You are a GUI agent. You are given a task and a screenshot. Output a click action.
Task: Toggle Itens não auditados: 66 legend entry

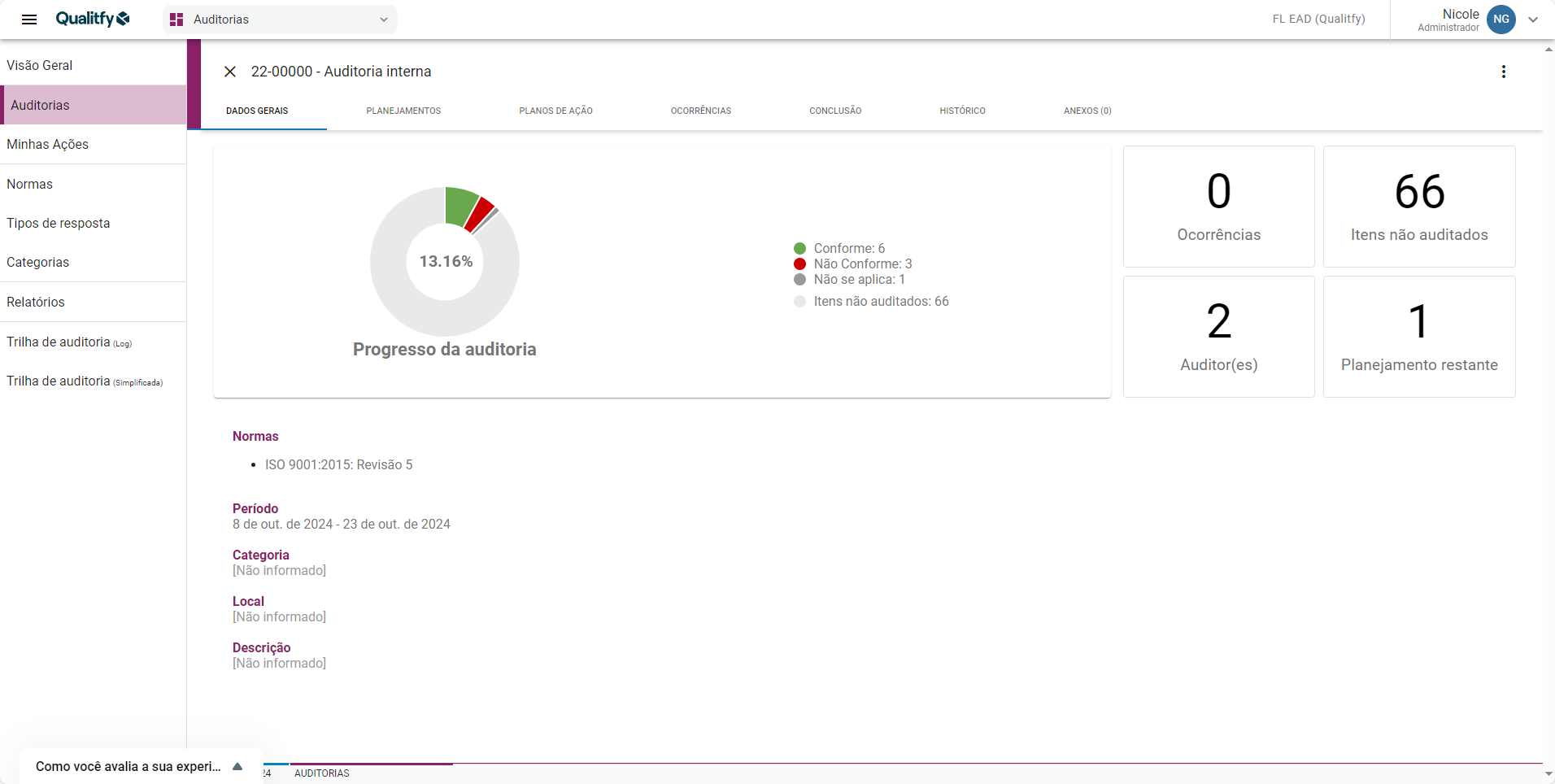coord(871,301)
